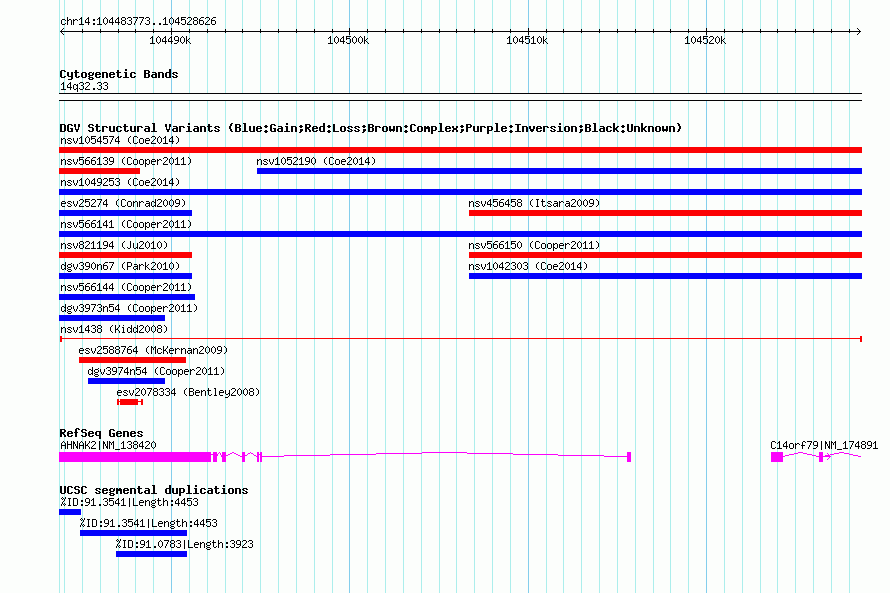Select the nsv1049253 (Coe2014) blue gain bar
This screenshot has width=890, height=593.
pos(460,192)
